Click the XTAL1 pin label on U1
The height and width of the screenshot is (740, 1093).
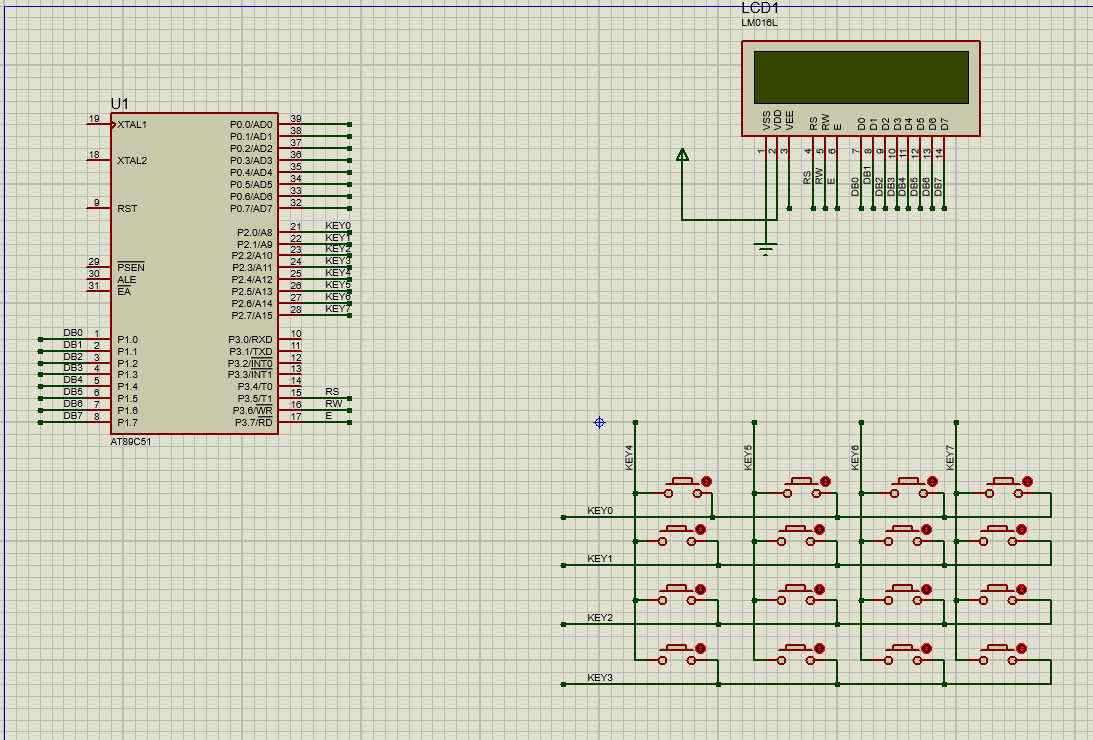tap(132, 125)
